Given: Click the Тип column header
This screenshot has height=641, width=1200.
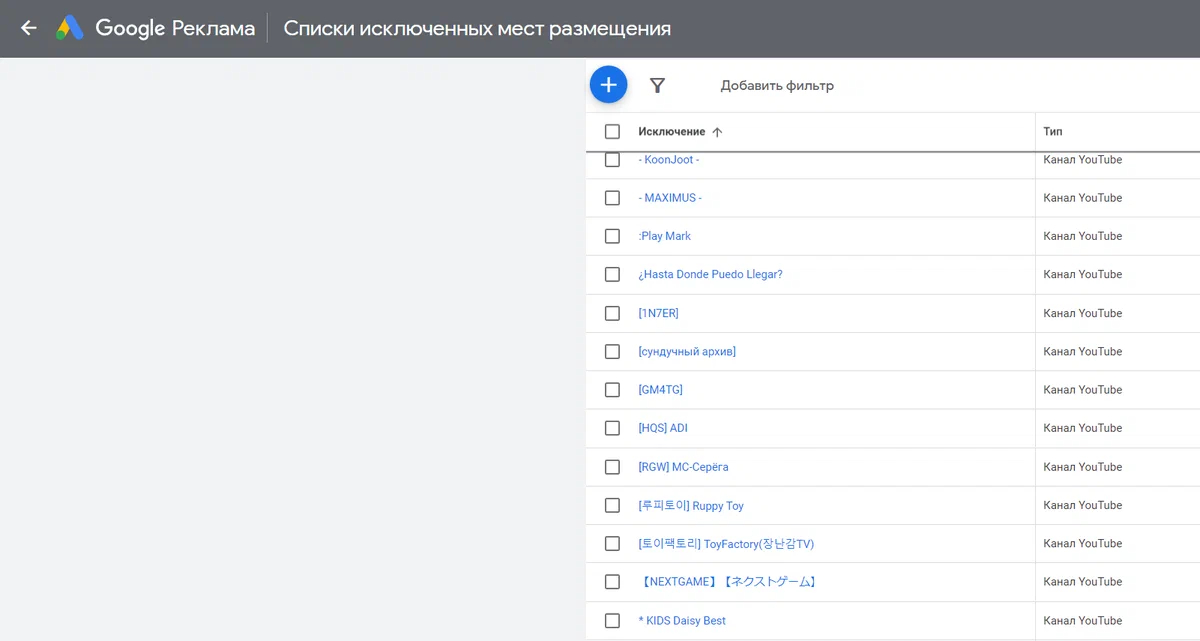Looking at the screenshot, I should (x=1052, y=132).
